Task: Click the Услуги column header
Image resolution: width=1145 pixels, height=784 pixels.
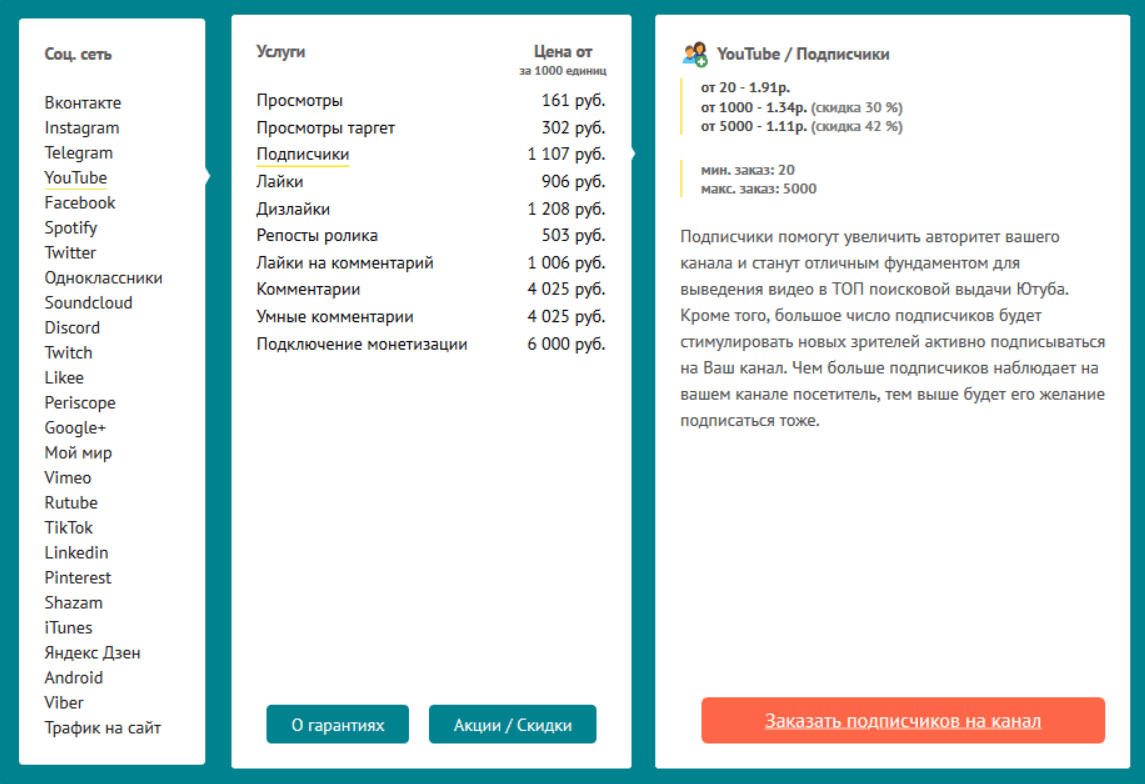Action: click(x=280, y=52)
